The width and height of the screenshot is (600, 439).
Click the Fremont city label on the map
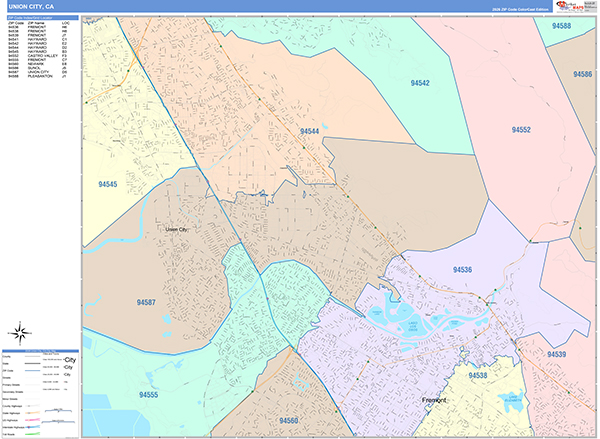point(434,400)
